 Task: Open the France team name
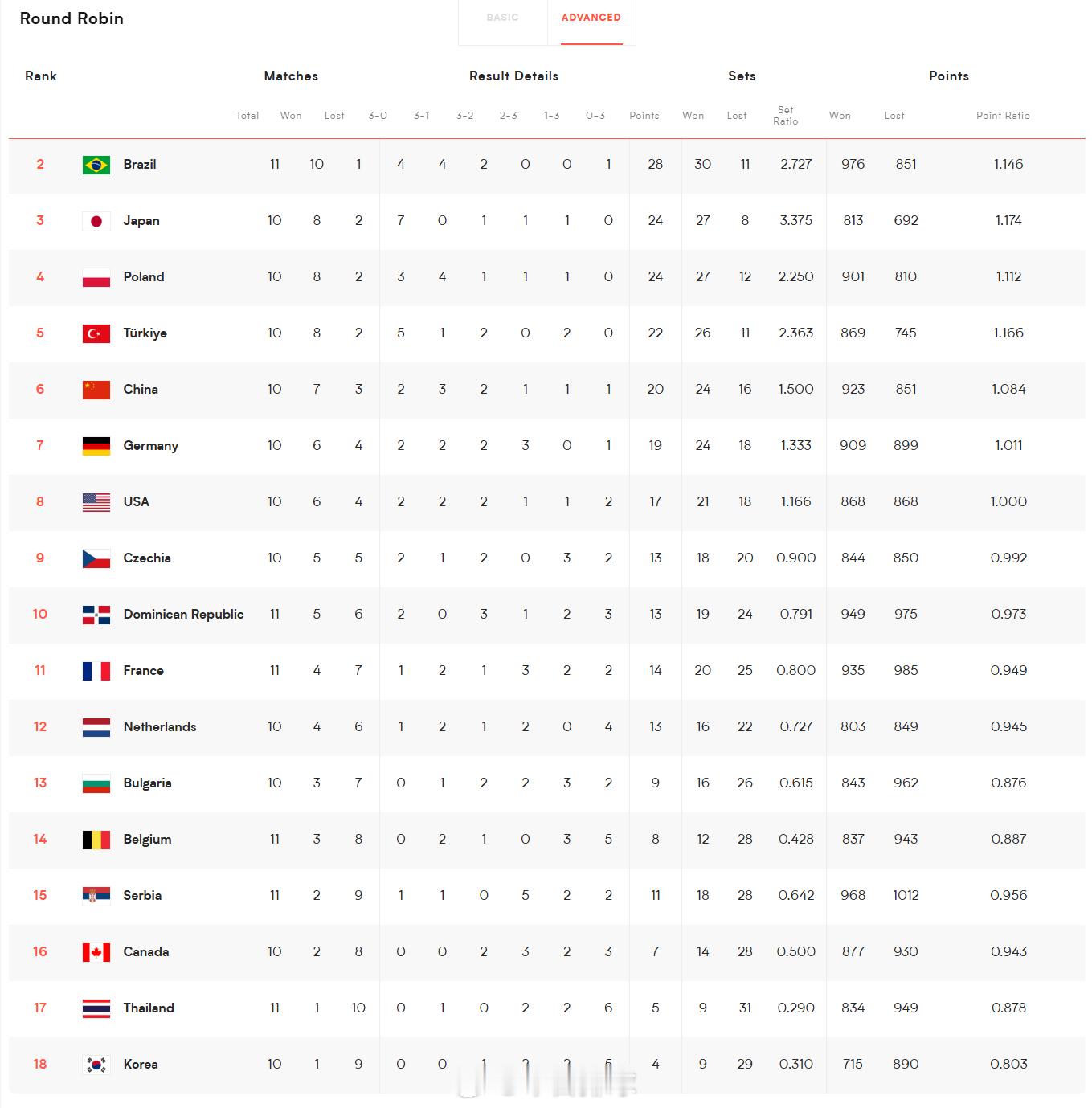[144, 670]
